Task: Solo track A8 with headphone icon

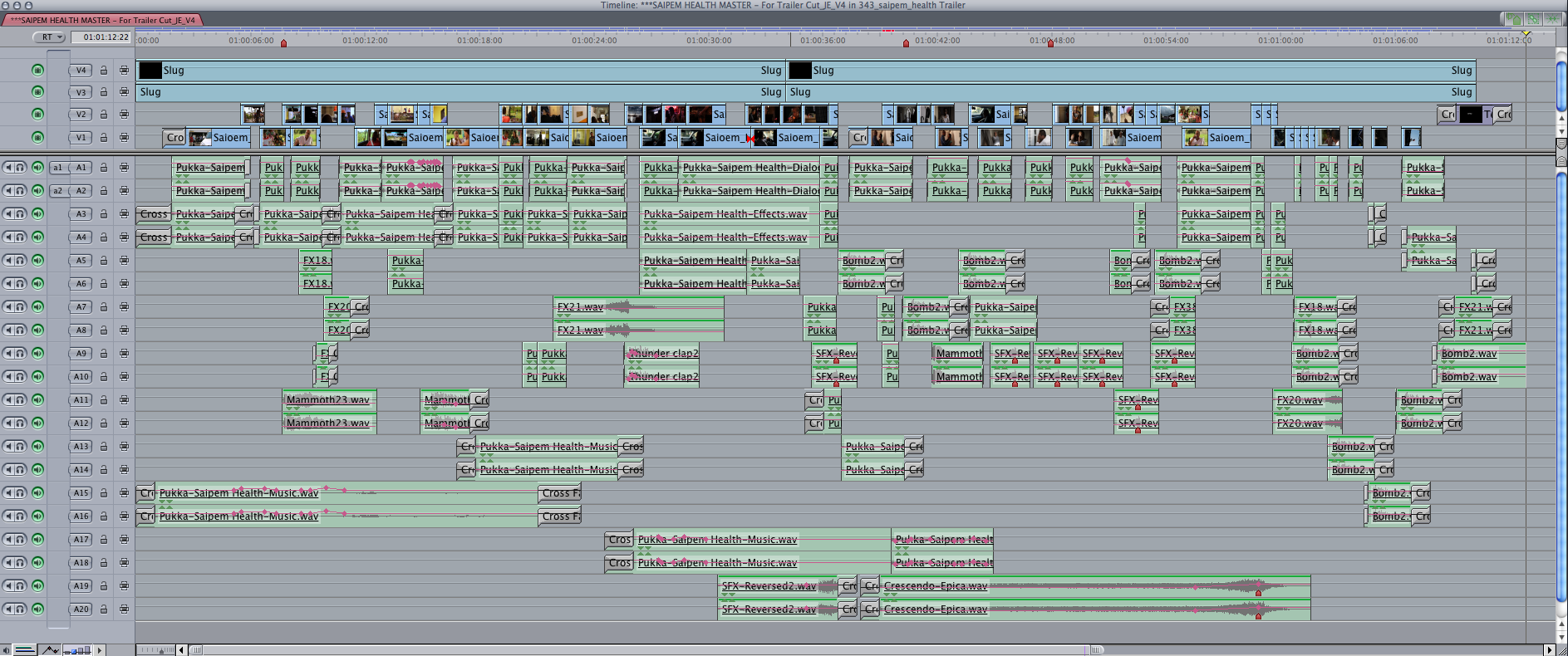Action: tap(21, 330)
